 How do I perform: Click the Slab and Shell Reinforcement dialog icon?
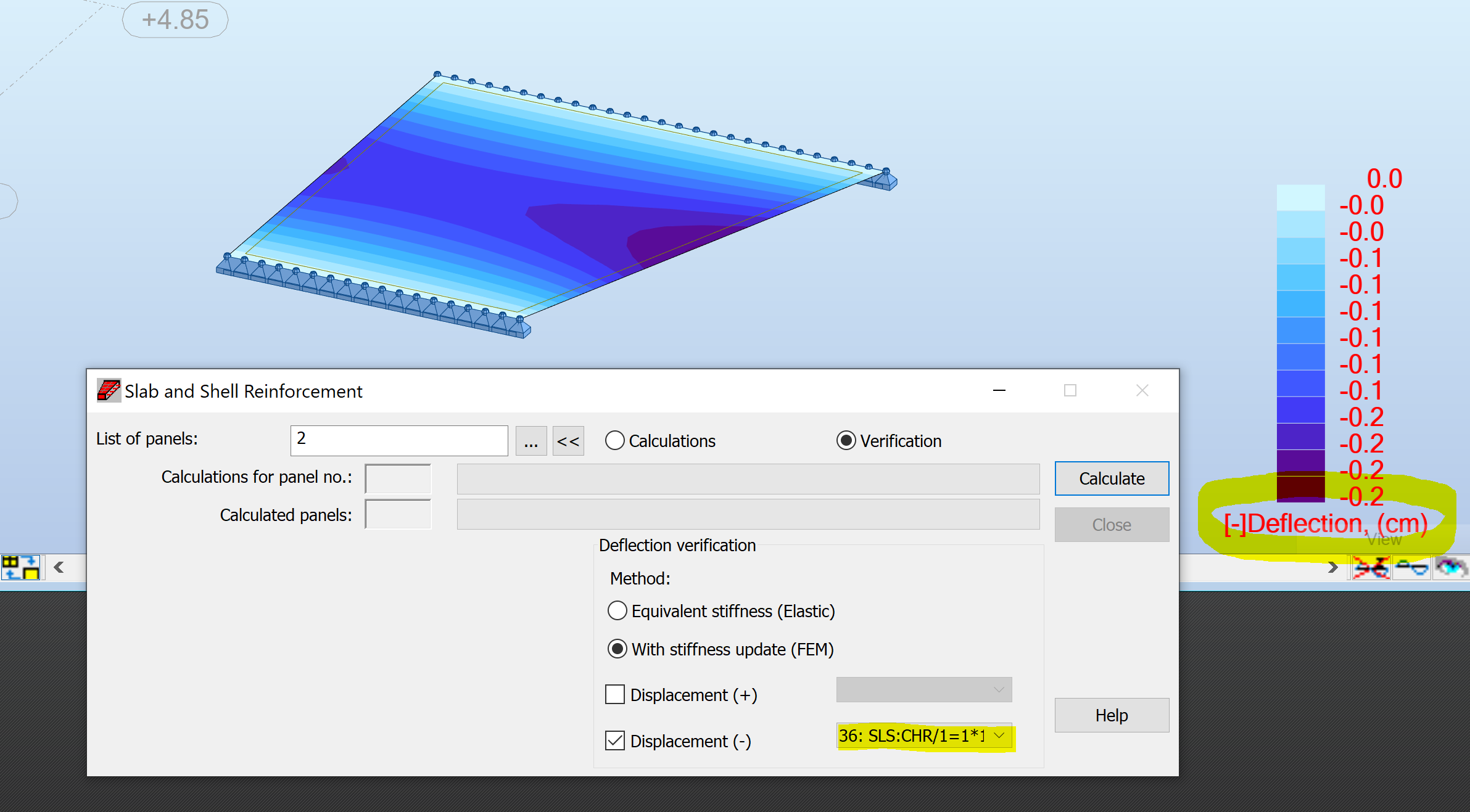[109, 390]
